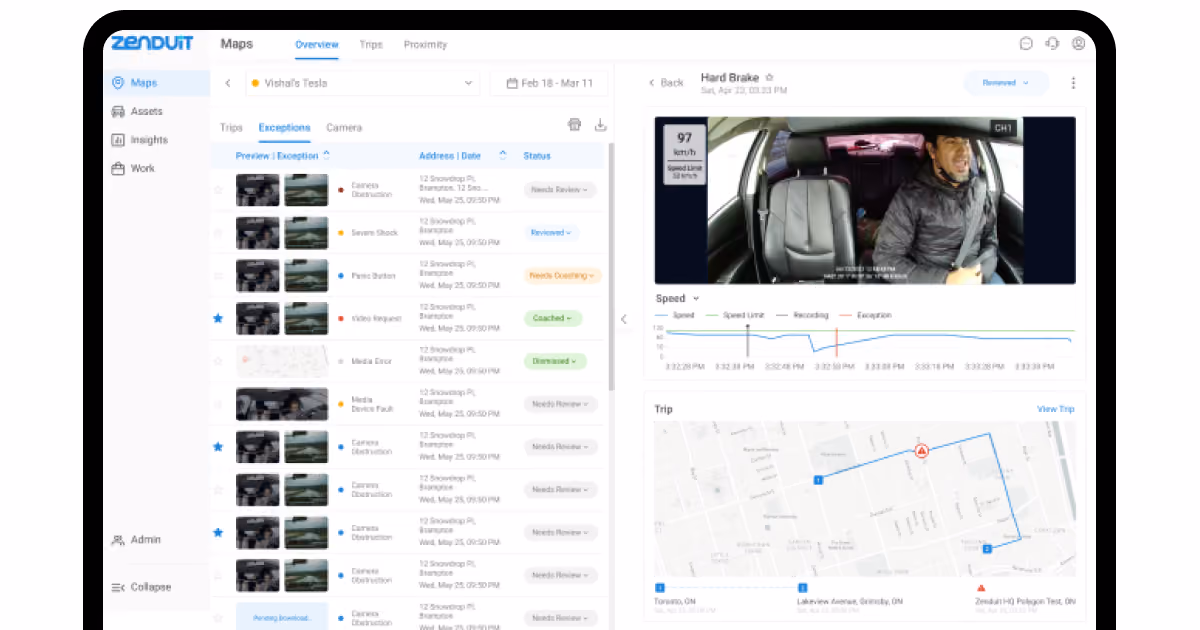Click the print icon above the exceptions table
1200x630 pixels.
point(574,125)
